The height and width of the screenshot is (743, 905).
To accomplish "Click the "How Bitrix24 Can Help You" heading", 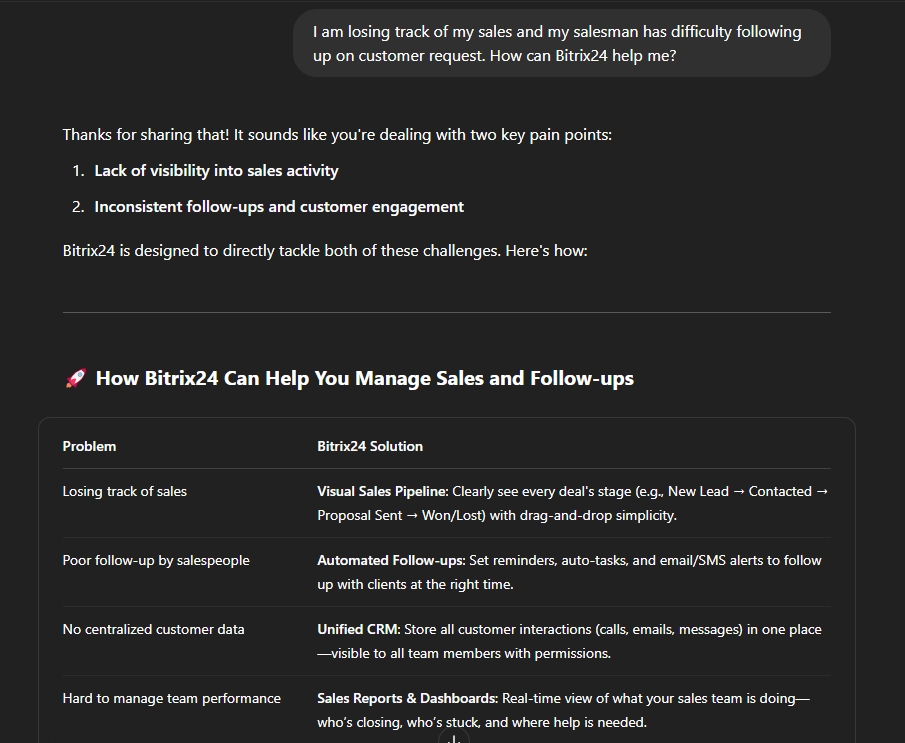I will click(364, 379).
